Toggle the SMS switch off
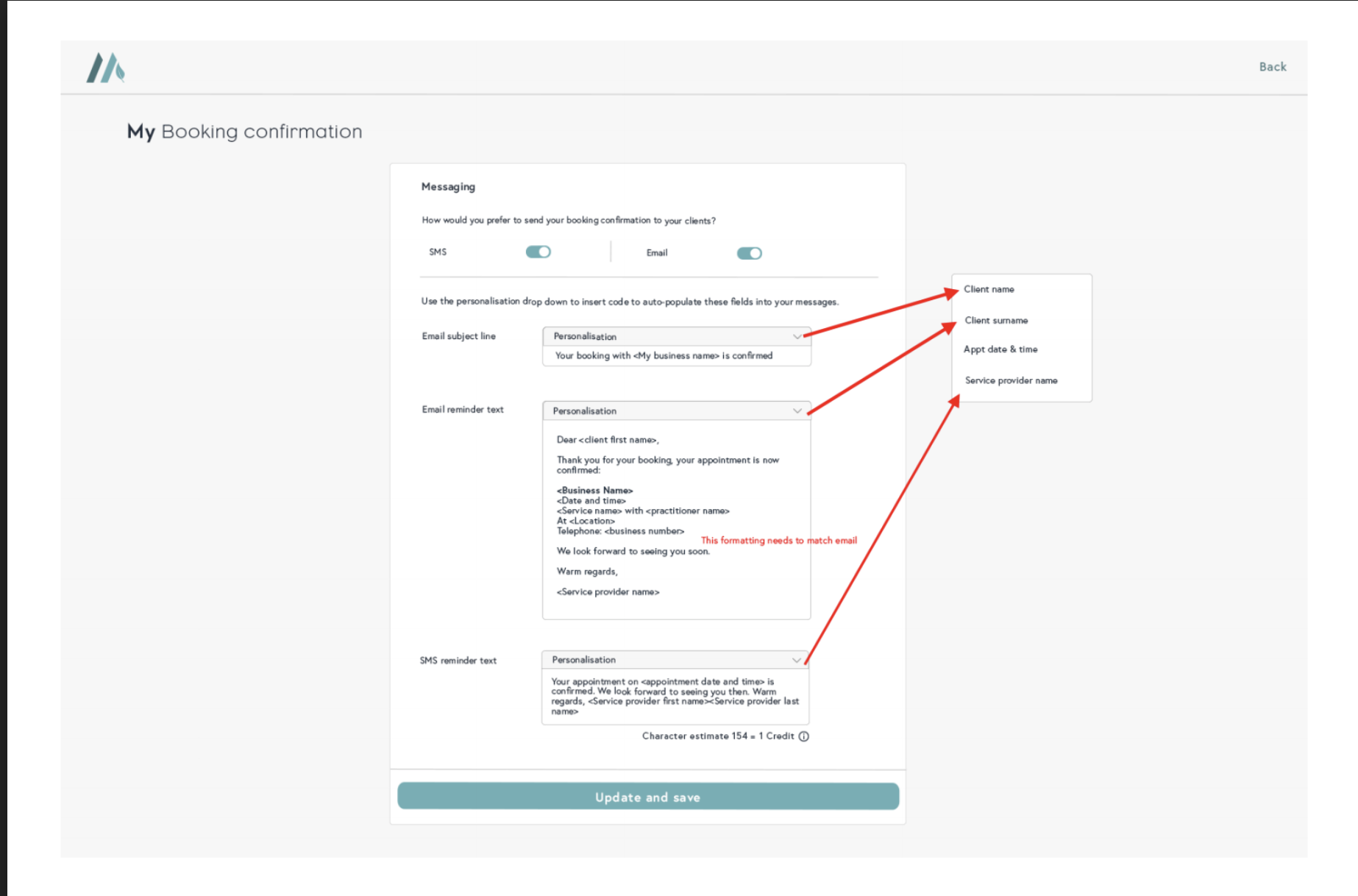 coord(538,252)
